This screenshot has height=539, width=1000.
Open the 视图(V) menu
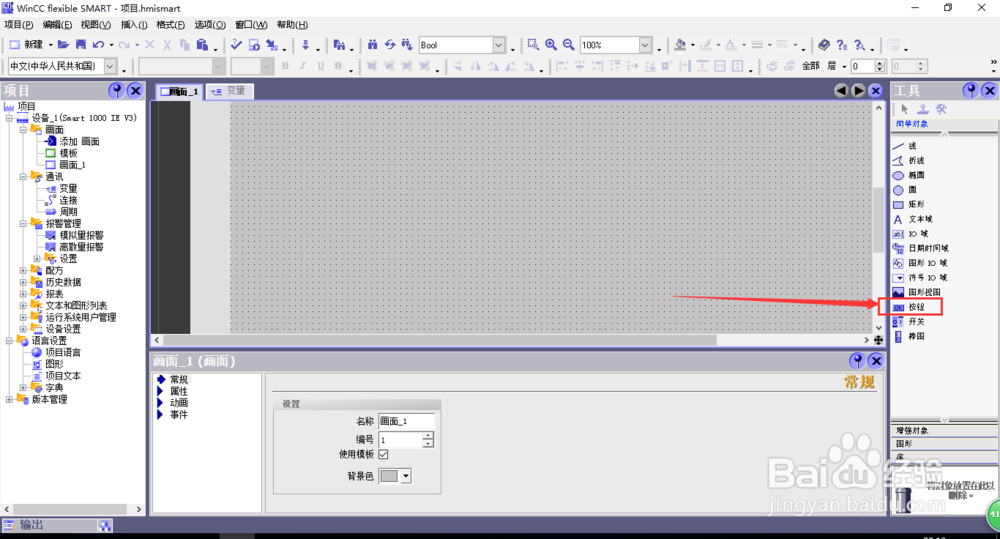[x=96, y=25]
